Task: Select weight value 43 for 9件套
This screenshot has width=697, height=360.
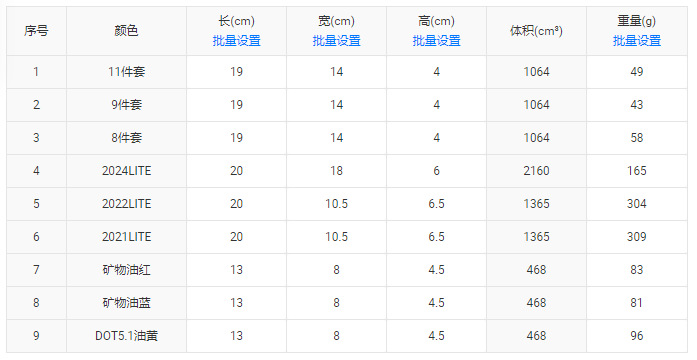Action: click(637, 105)
